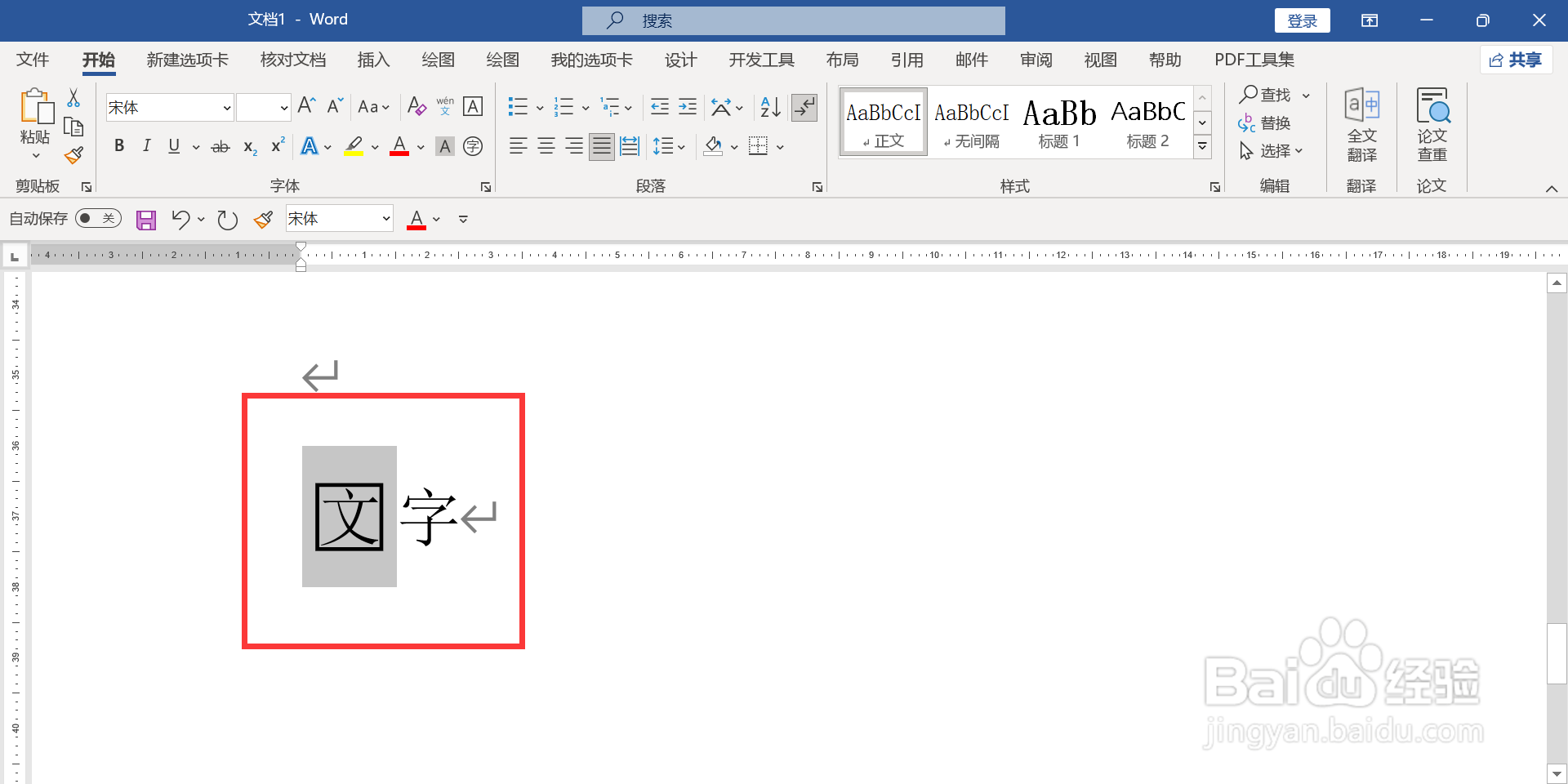Open the font size dropdown
The height and width of the screenshot is (784, 1568).
(x=283, y=108)
